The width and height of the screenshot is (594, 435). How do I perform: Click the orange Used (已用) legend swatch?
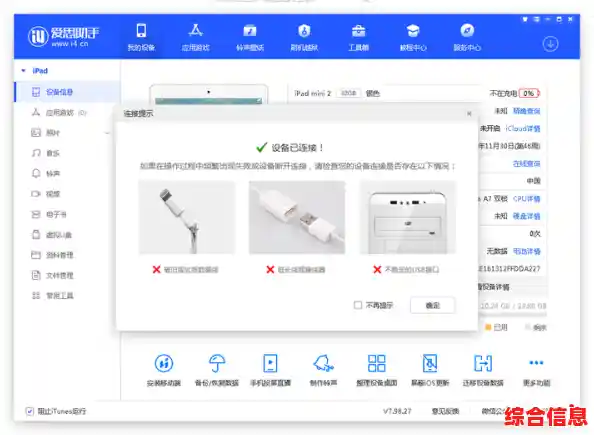[x=488, y=327]
